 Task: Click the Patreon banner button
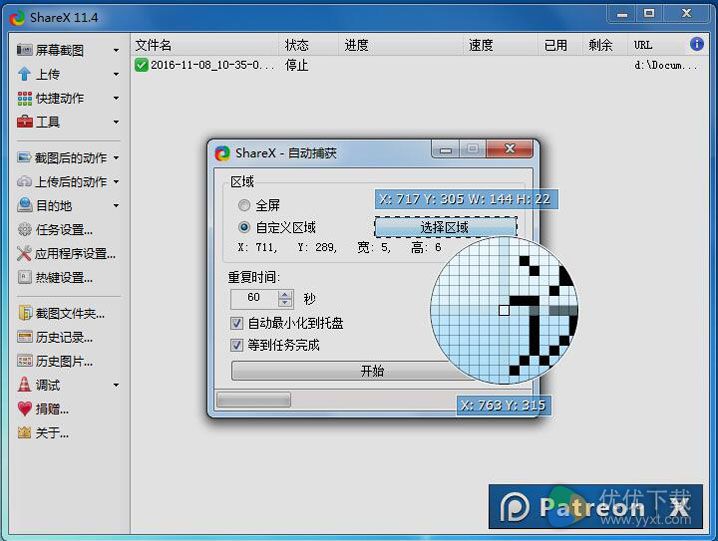[596, 506]
